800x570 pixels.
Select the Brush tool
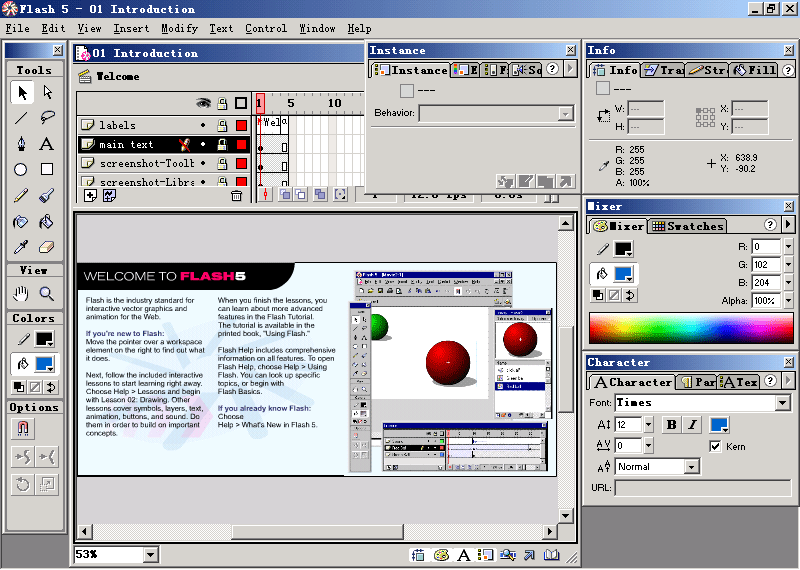coord(47,195)
